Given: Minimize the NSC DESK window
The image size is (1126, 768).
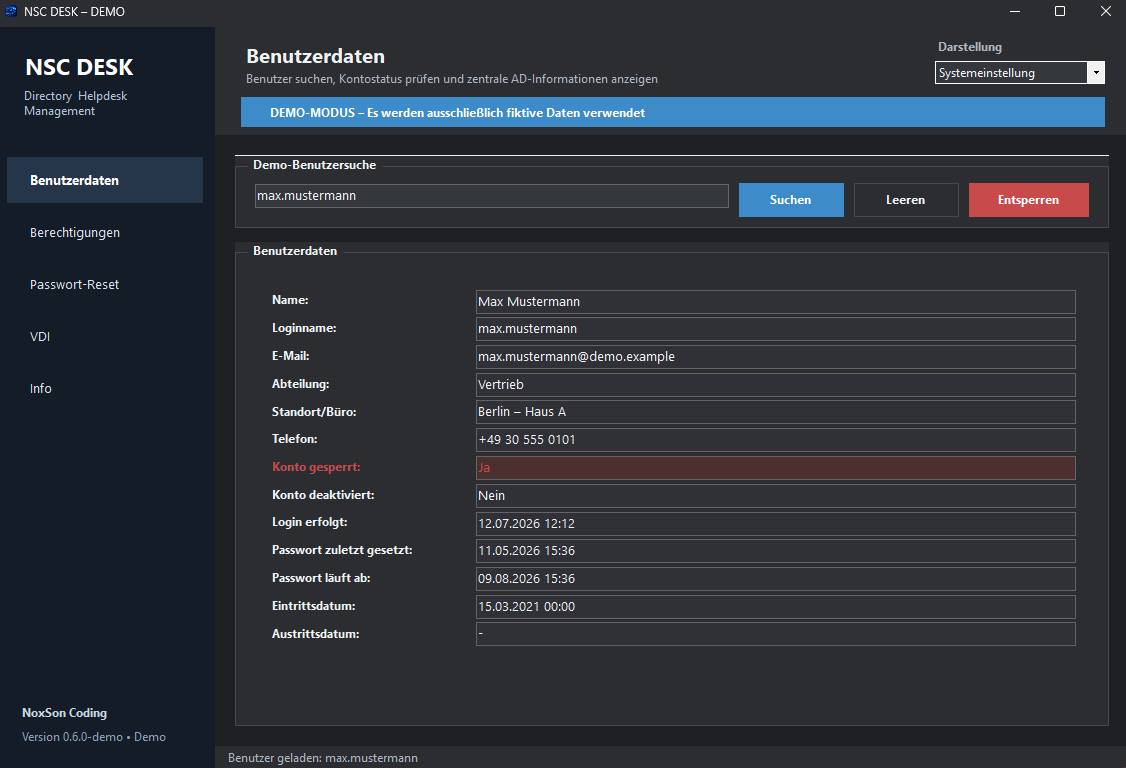Looking at the screenshot, I should (x=1015, y=11).
